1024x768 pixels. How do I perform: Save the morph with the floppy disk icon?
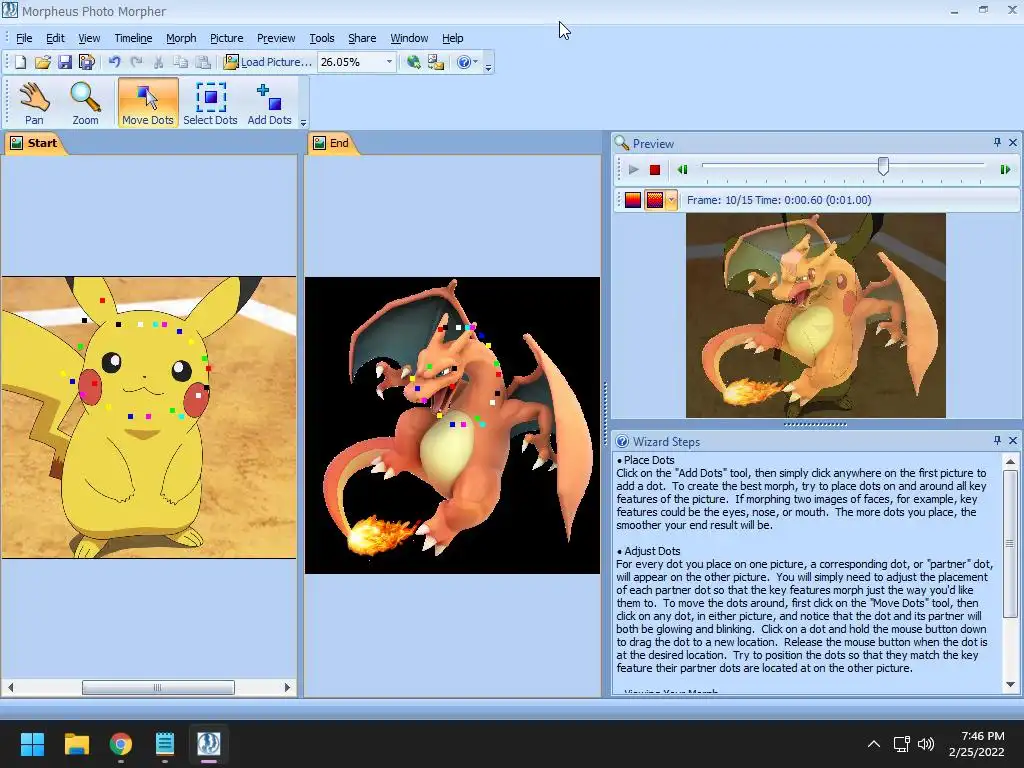click(x=65, y=62)
